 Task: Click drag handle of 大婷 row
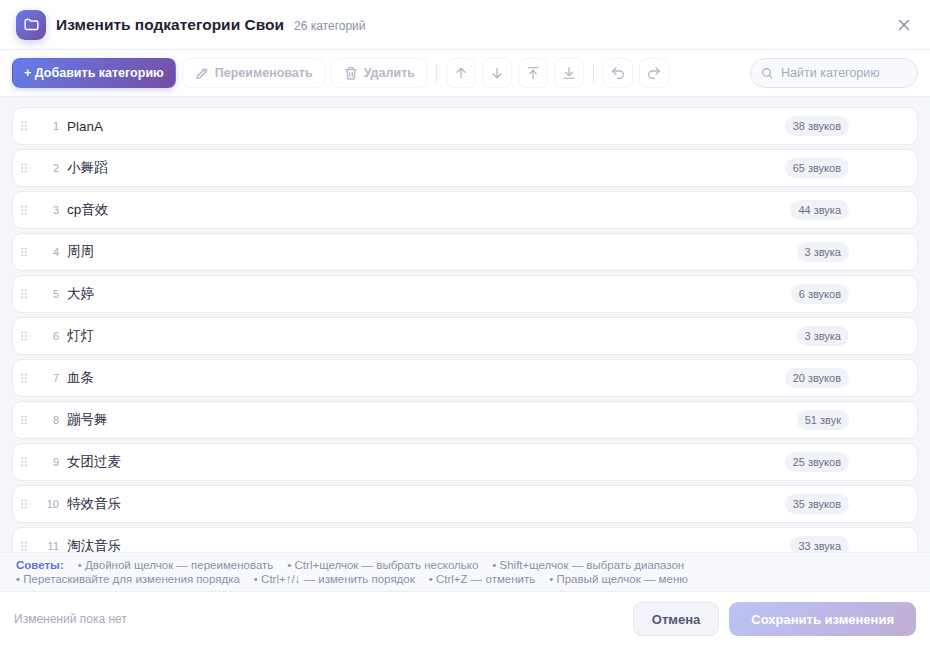coord(24,294)
